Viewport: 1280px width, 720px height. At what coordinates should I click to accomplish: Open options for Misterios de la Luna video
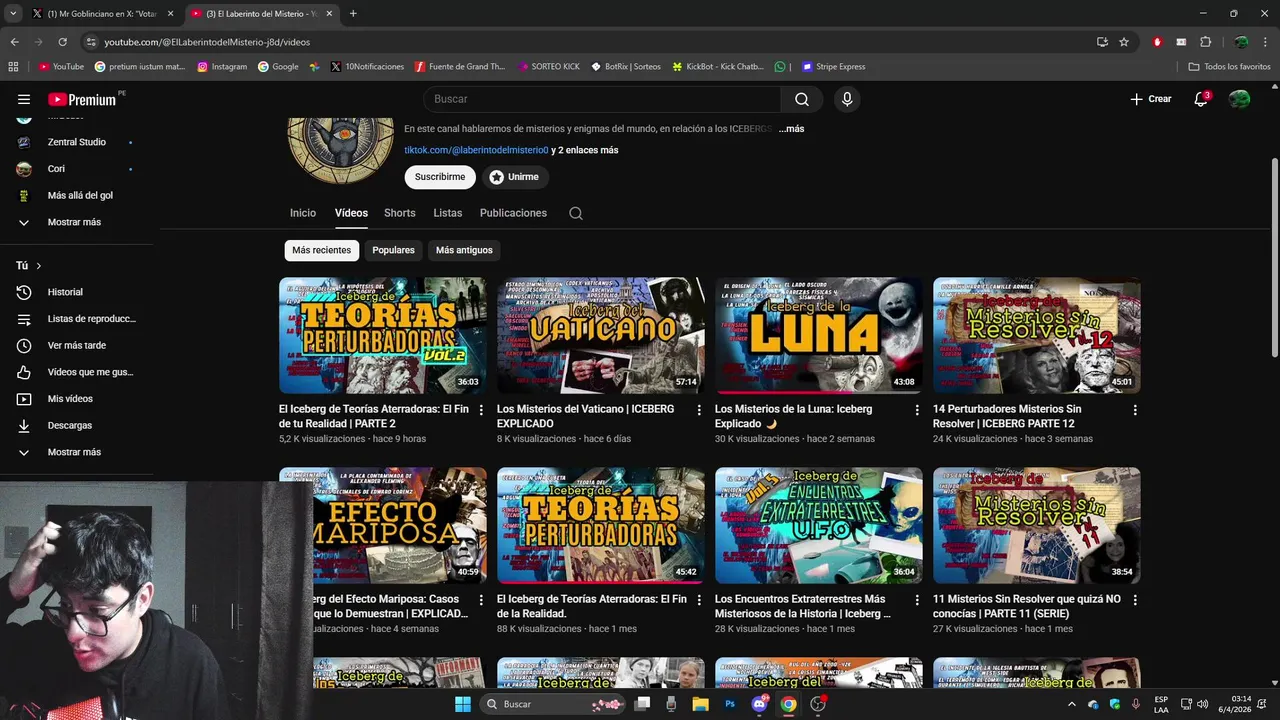917,410
